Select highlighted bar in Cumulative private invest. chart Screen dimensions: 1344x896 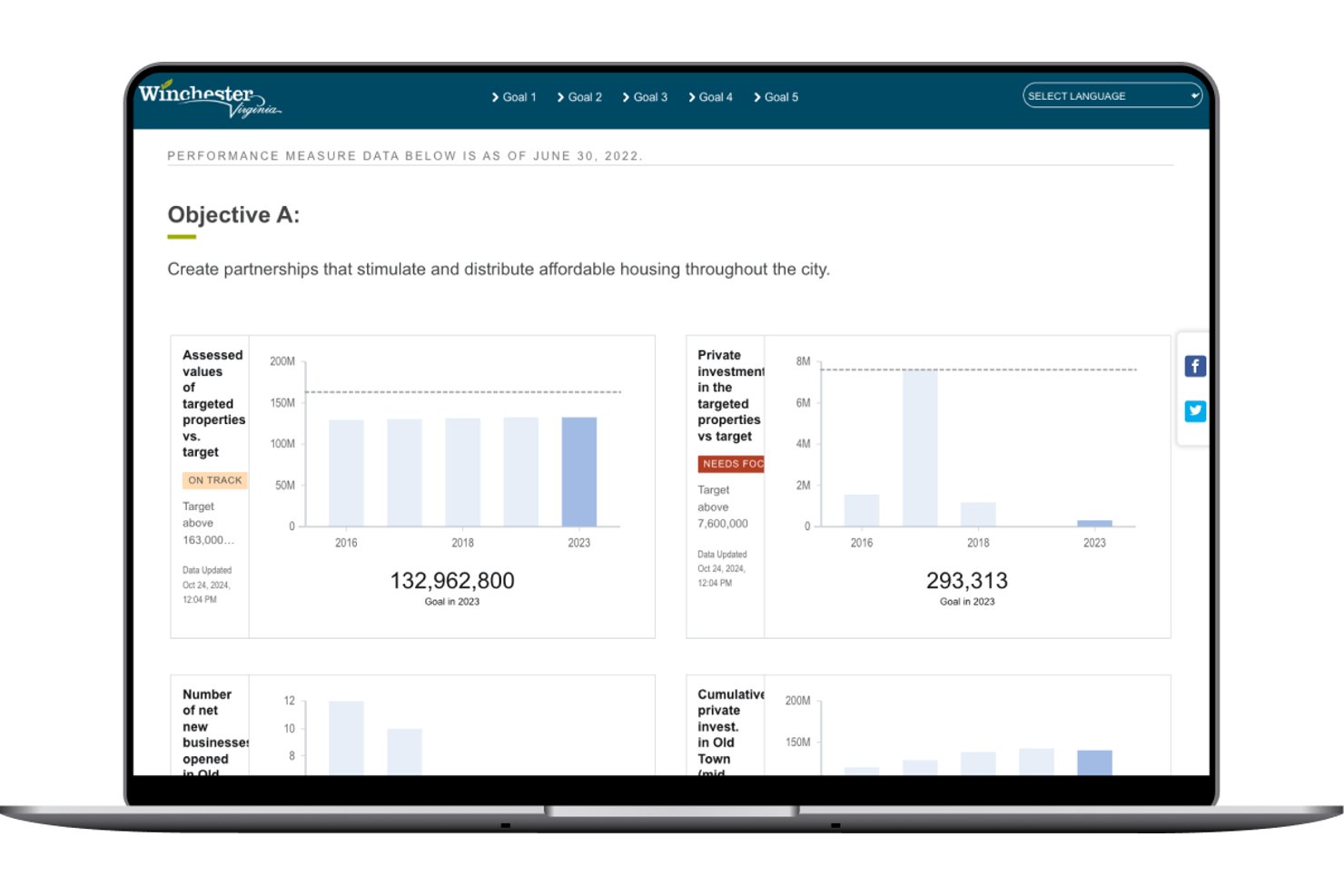point(1094,763)
